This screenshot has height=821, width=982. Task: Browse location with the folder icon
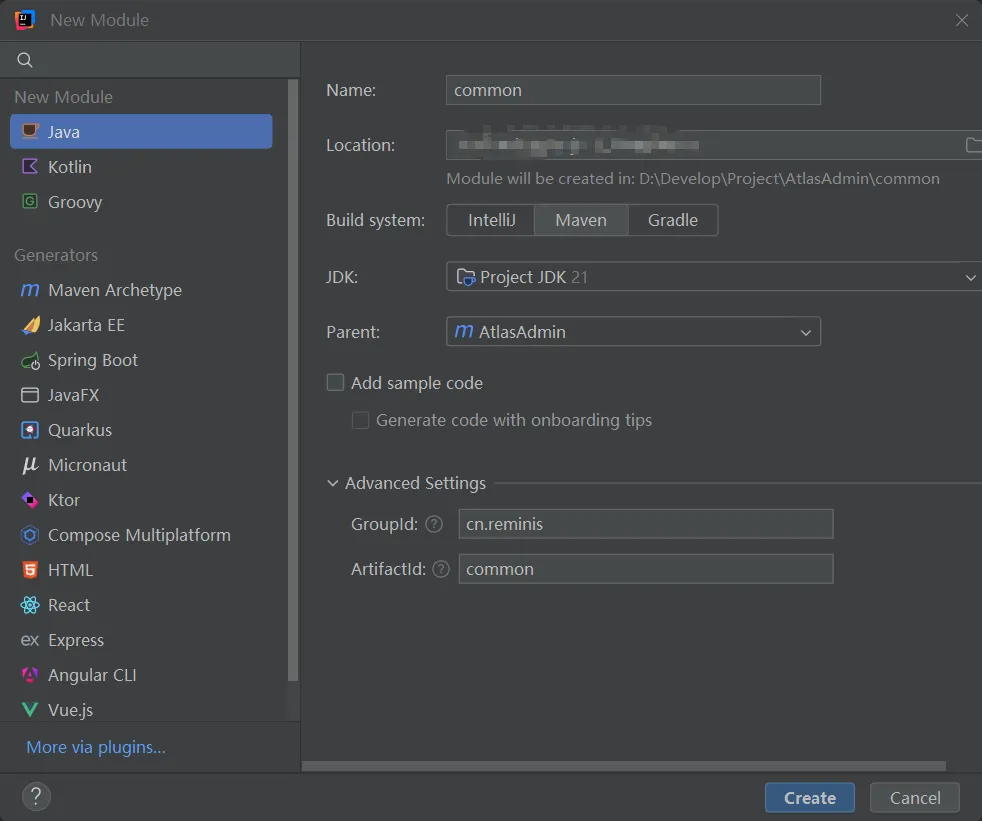coord(973,145)
